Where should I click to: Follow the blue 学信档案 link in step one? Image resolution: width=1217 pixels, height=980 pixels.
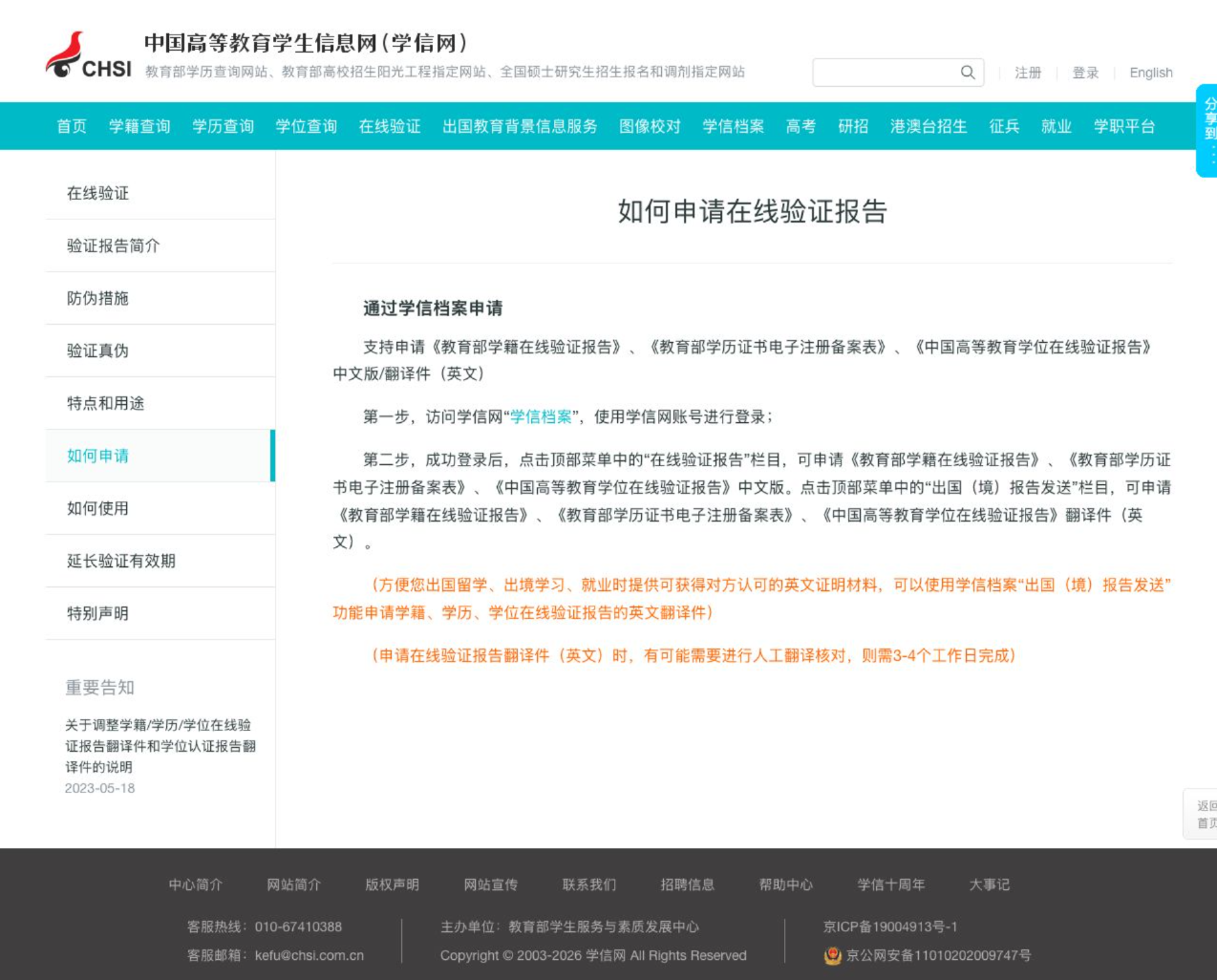541,416
